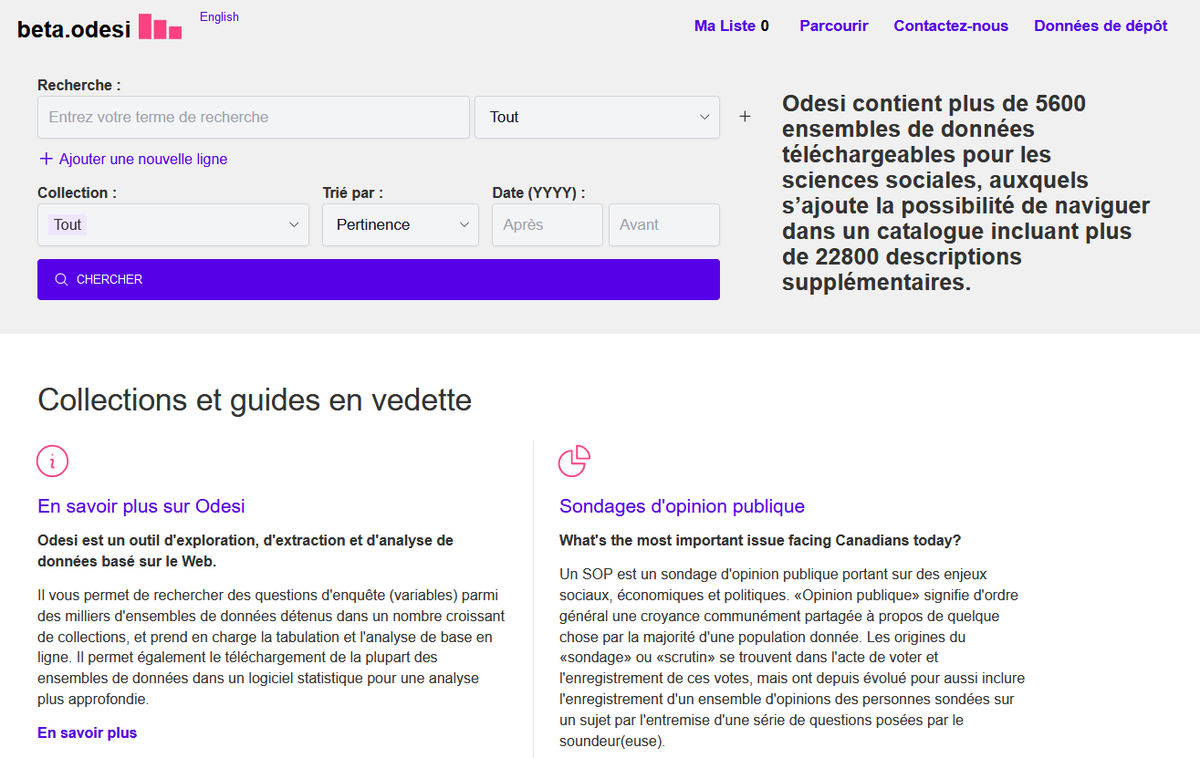Click the info circle icon above En savoir plus sur Odesi
1200x758 pixels.
(x=53, y=461)
